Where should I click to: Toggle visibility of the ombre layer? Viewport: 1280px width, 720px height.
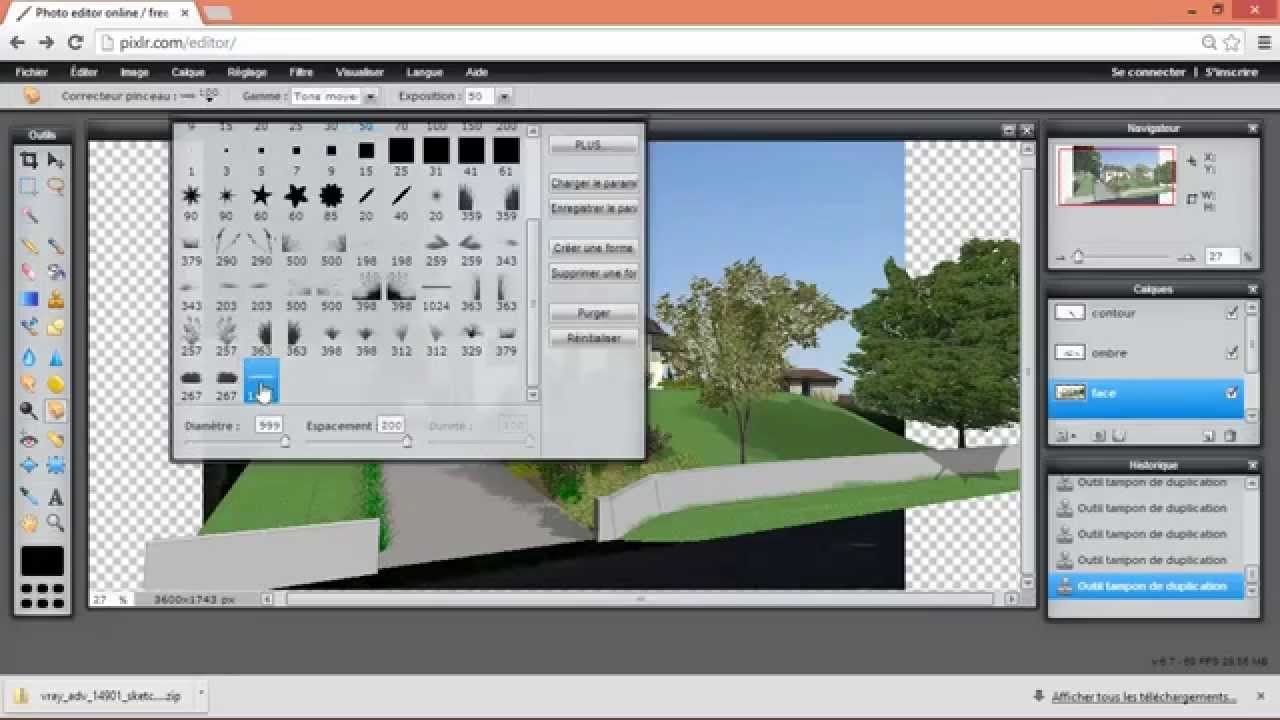1232,353
